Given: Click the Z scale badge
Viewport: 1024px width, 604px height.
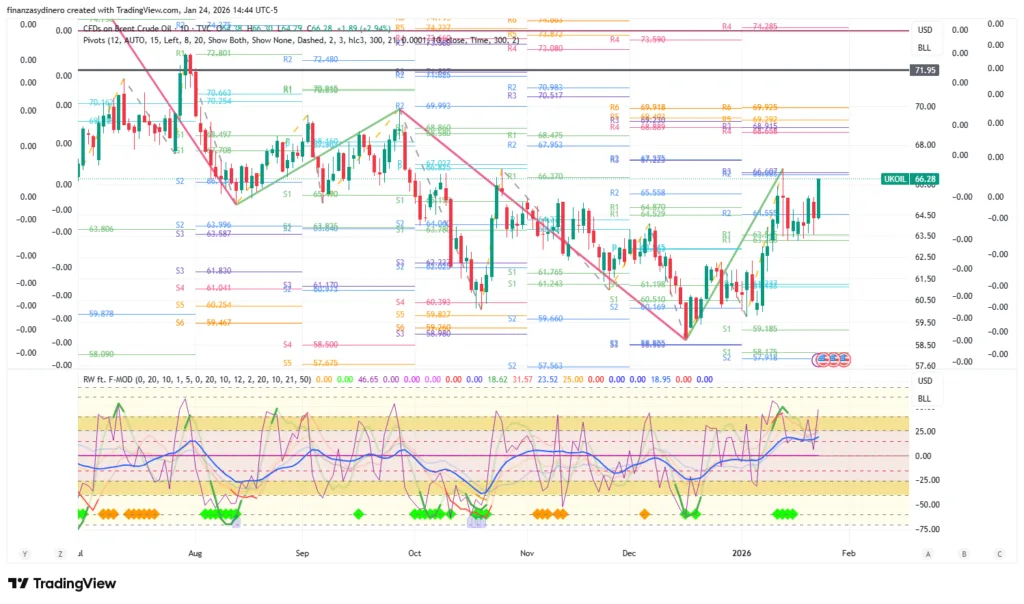Looking at the screenshot, I should 60,553.
